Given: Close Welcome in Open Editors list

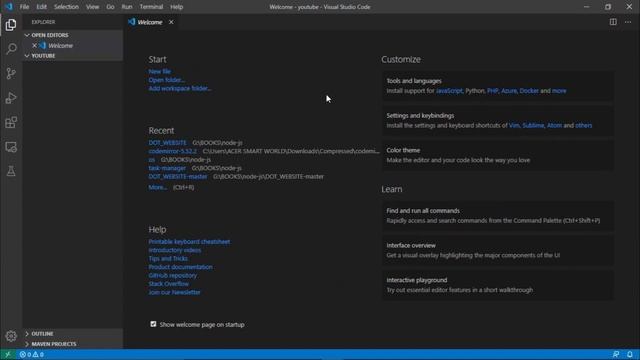Looking at the screenshot, I should click(34, 46).
